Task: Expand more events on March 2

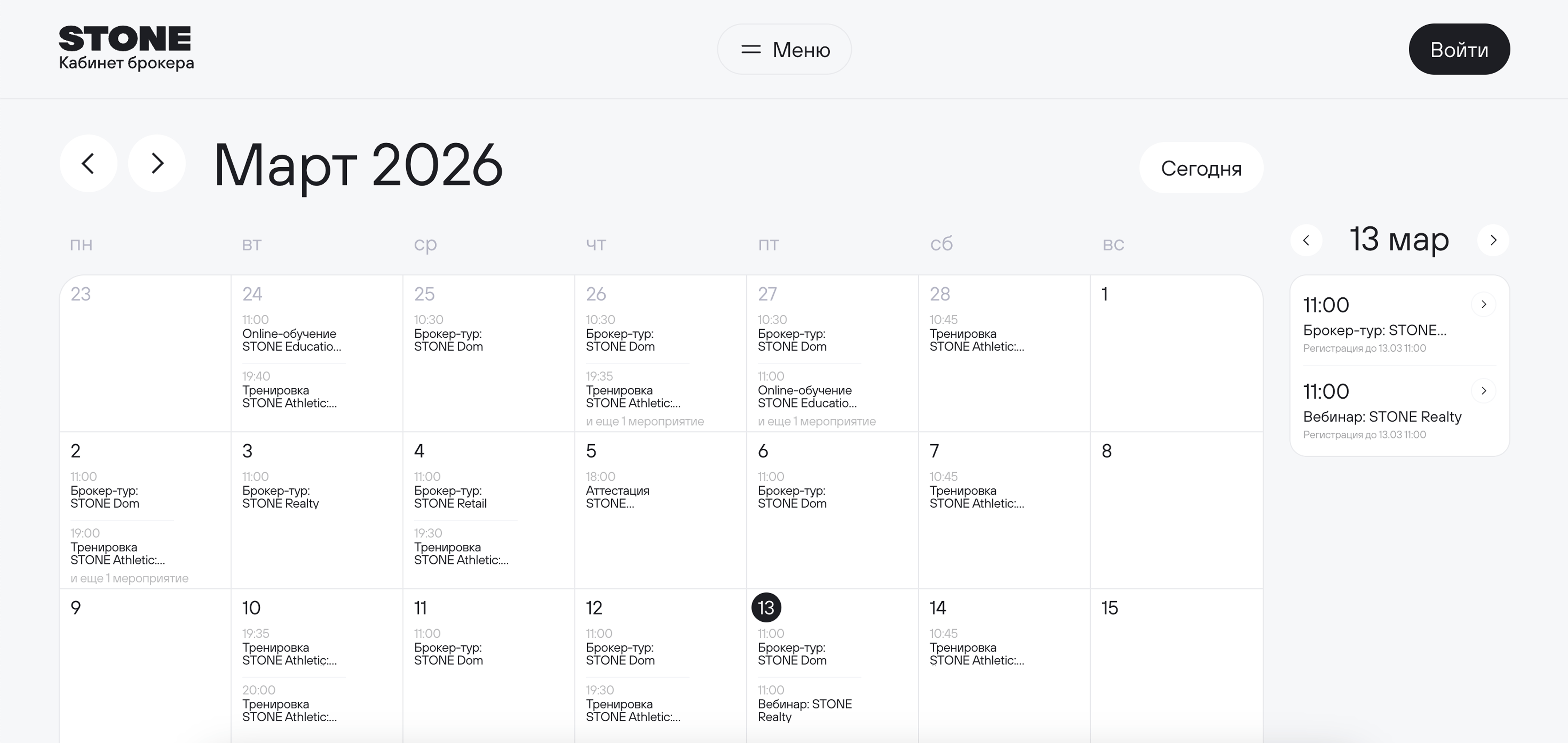Action: tap(129, 579)
